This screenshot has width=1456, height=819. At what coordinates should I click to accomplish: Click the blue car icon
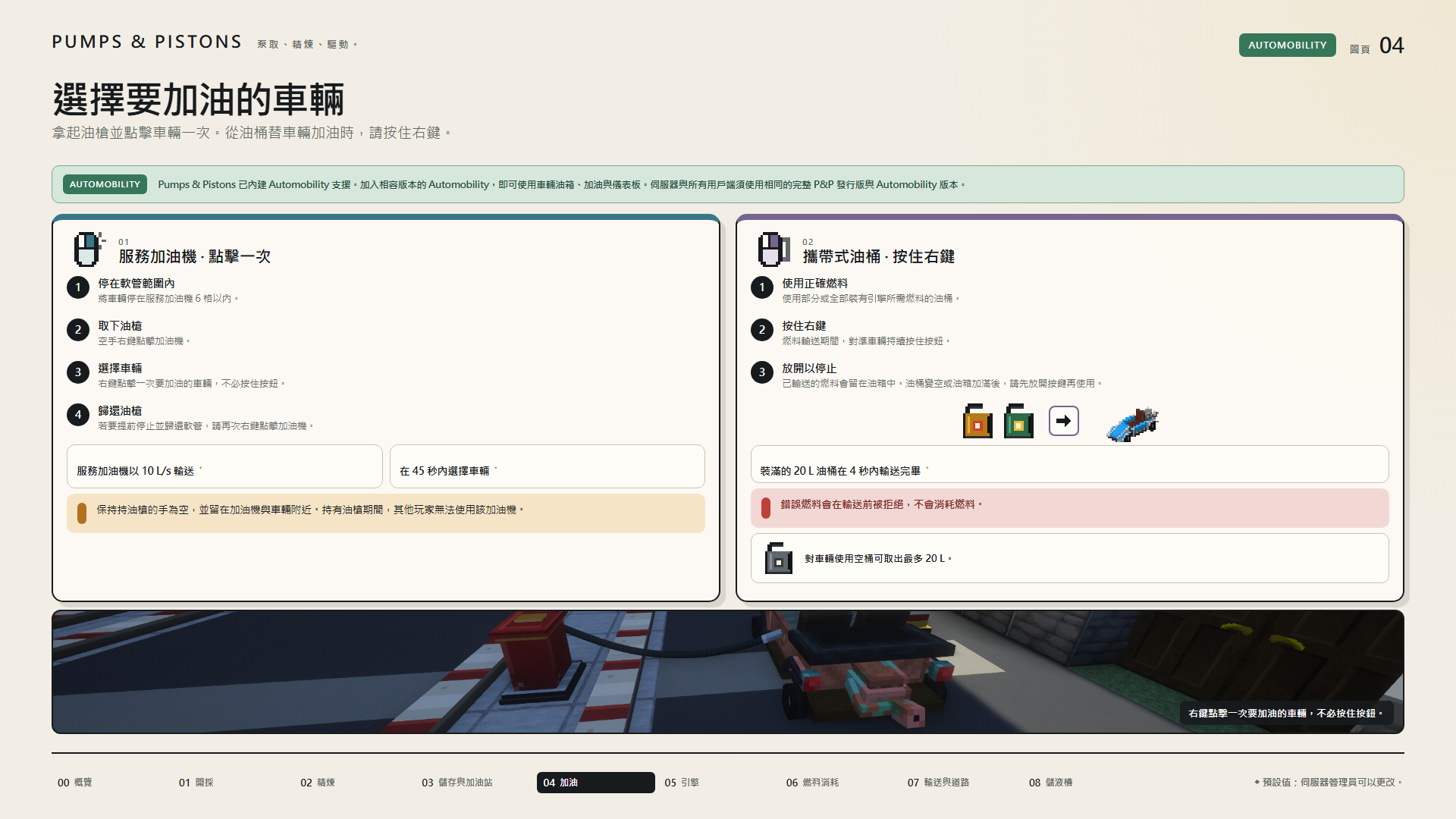click(x=1133, y=423)
